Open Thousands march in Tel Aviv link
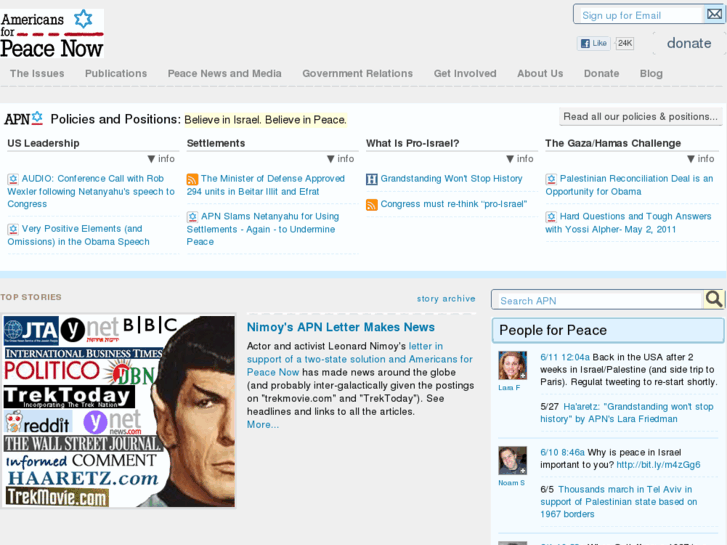This screenshot has height=545, width=727. click(619, 501)
